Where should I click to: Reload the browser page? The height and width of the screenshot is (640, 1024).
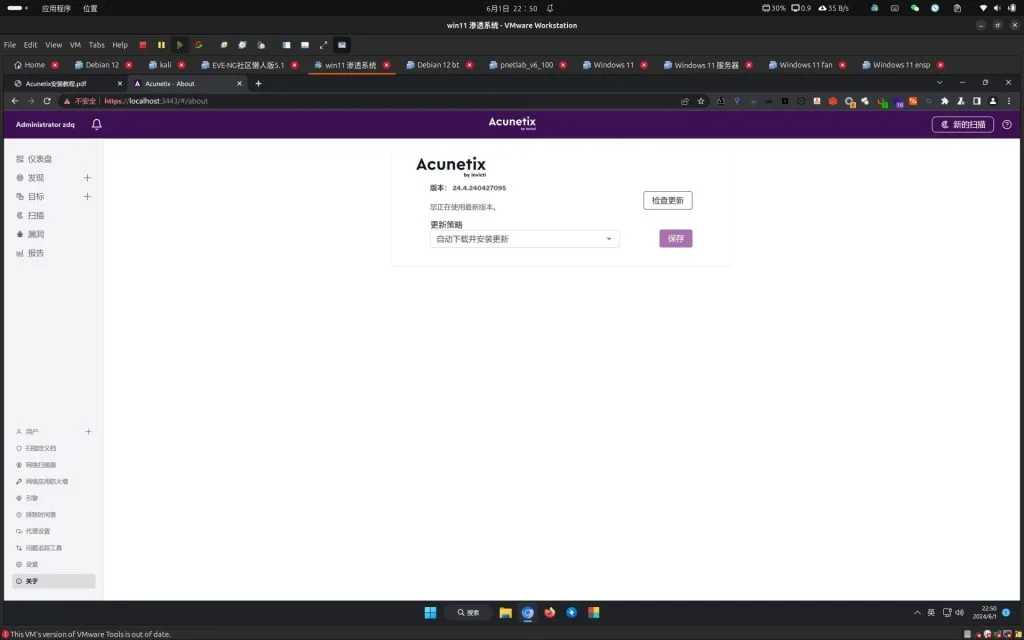click(47, 101)
